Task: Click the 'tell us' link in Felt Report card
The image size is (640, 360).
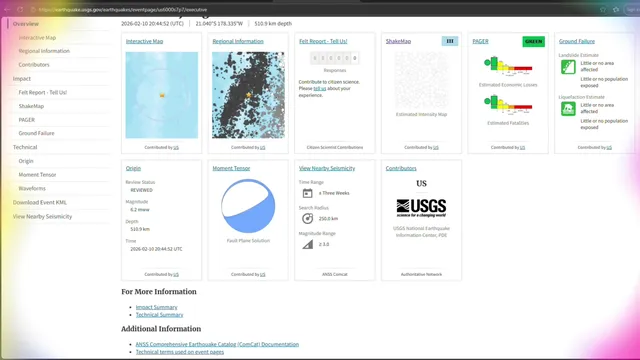Action: click(x=320, y=89)
